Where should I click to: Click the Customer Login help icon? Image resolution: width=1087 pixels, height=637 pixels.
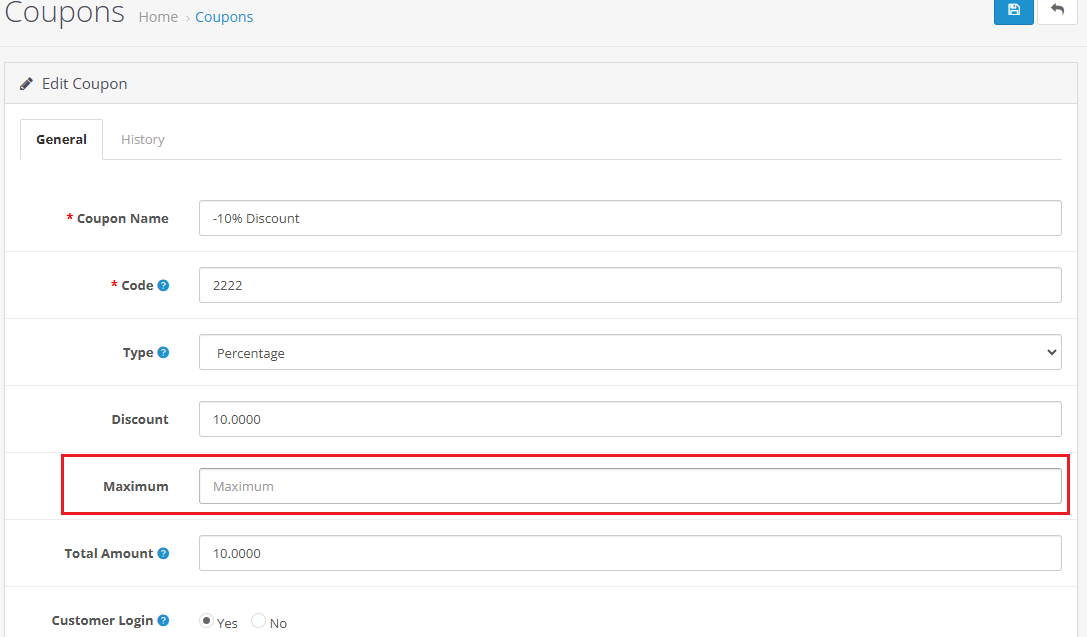coord(163,620)
